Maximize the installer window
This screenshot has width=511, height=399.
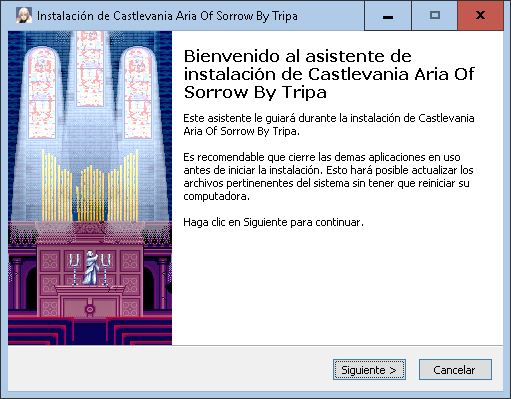tap(435, 16)
